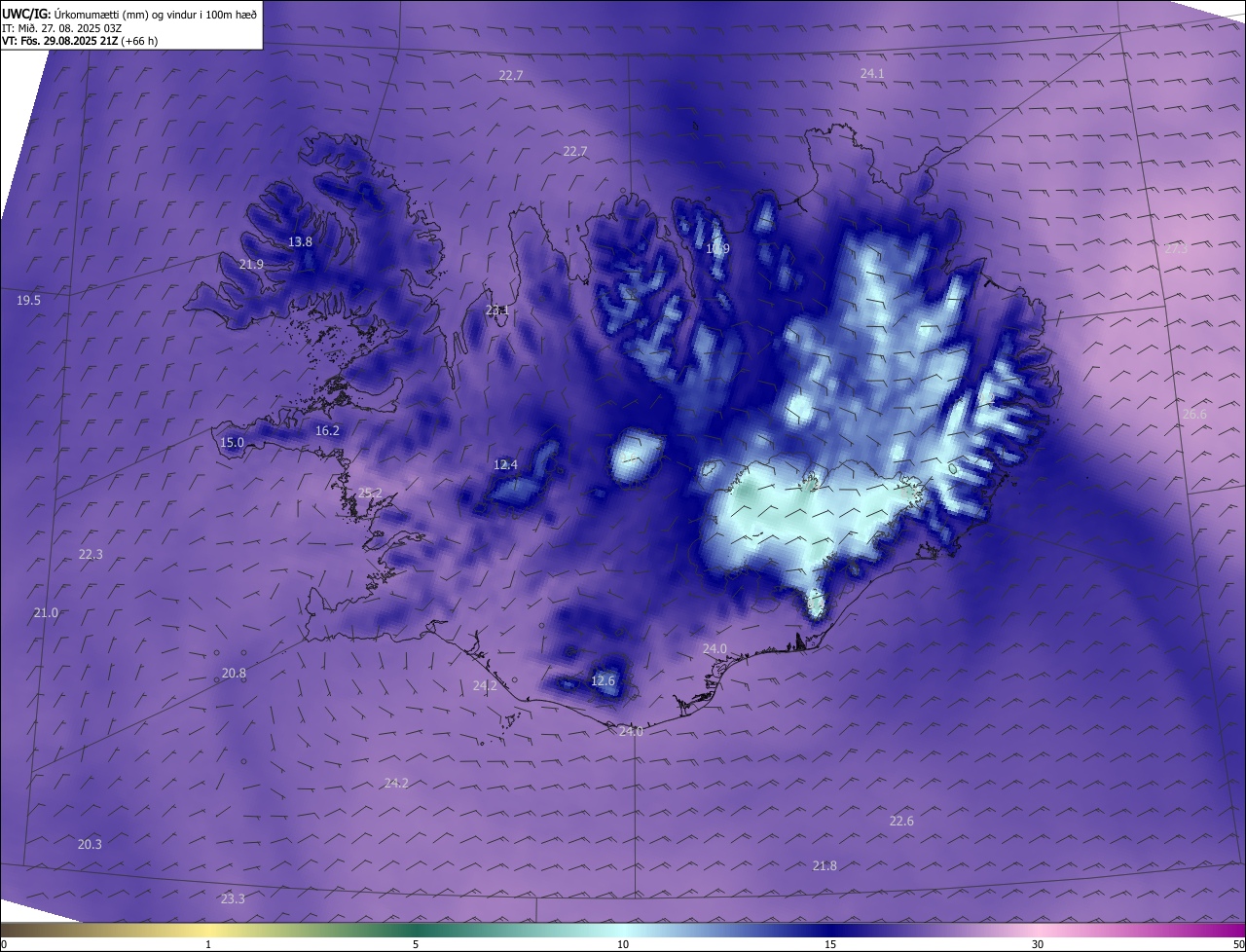Click the 22.6 value label on the map
The width and height of the screenshot is (1246, 952).
coord(901,822)
